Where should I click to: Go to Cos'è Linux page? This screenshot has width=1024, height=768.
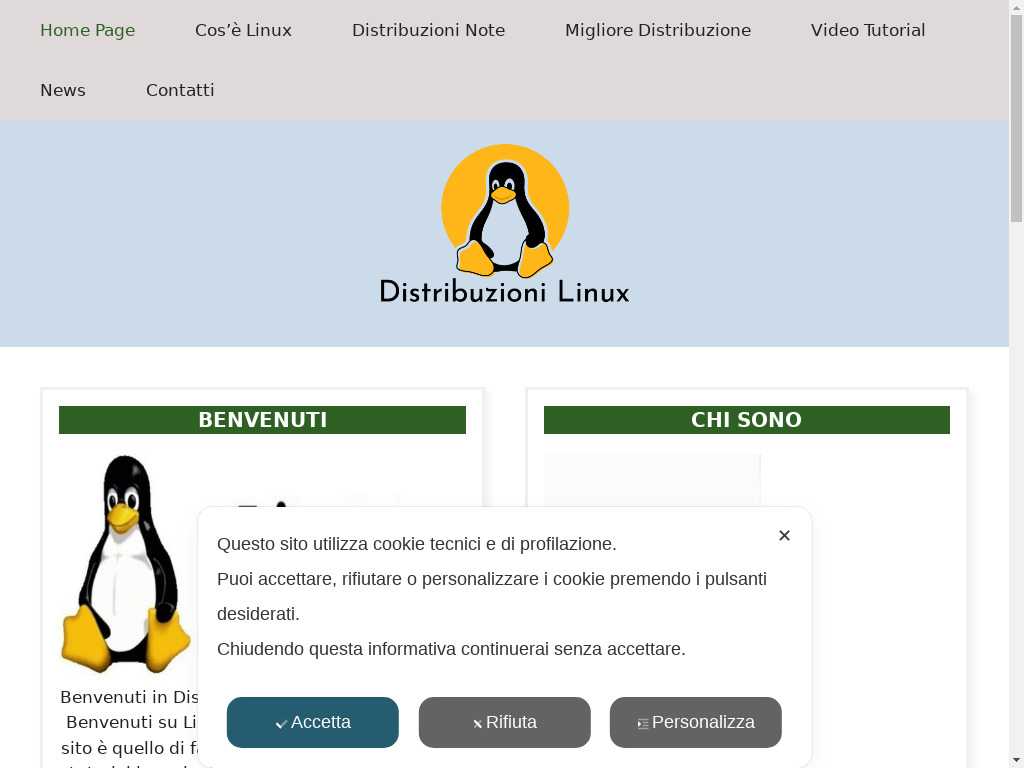click(243, 30)
